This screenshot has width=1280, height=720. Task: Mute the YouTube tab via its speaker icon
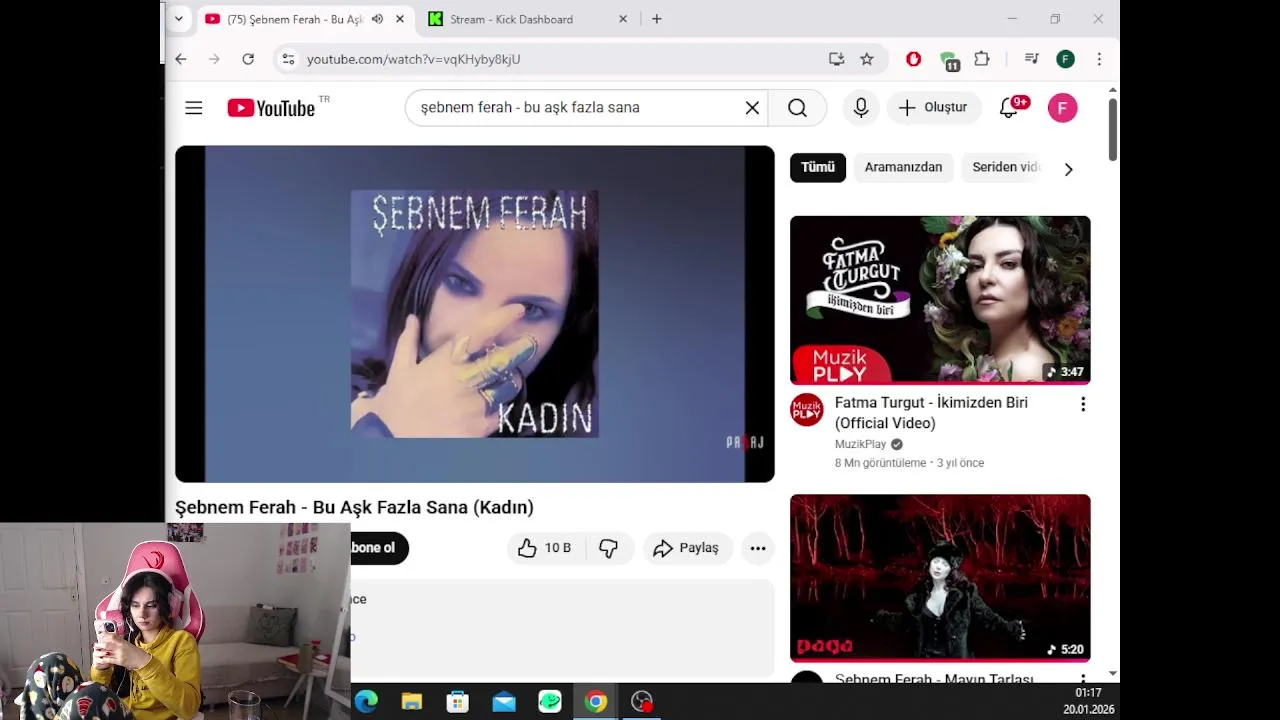377,19
